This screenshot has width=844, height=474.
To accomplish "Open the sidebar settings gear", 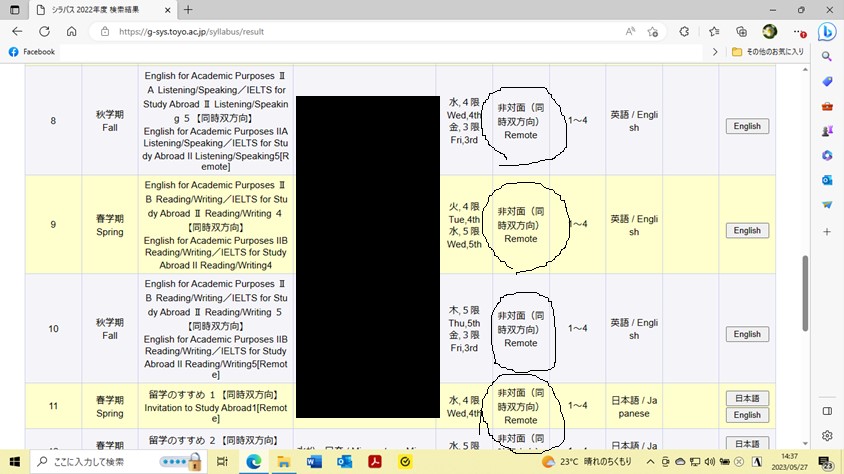I will tap(827, 435).
